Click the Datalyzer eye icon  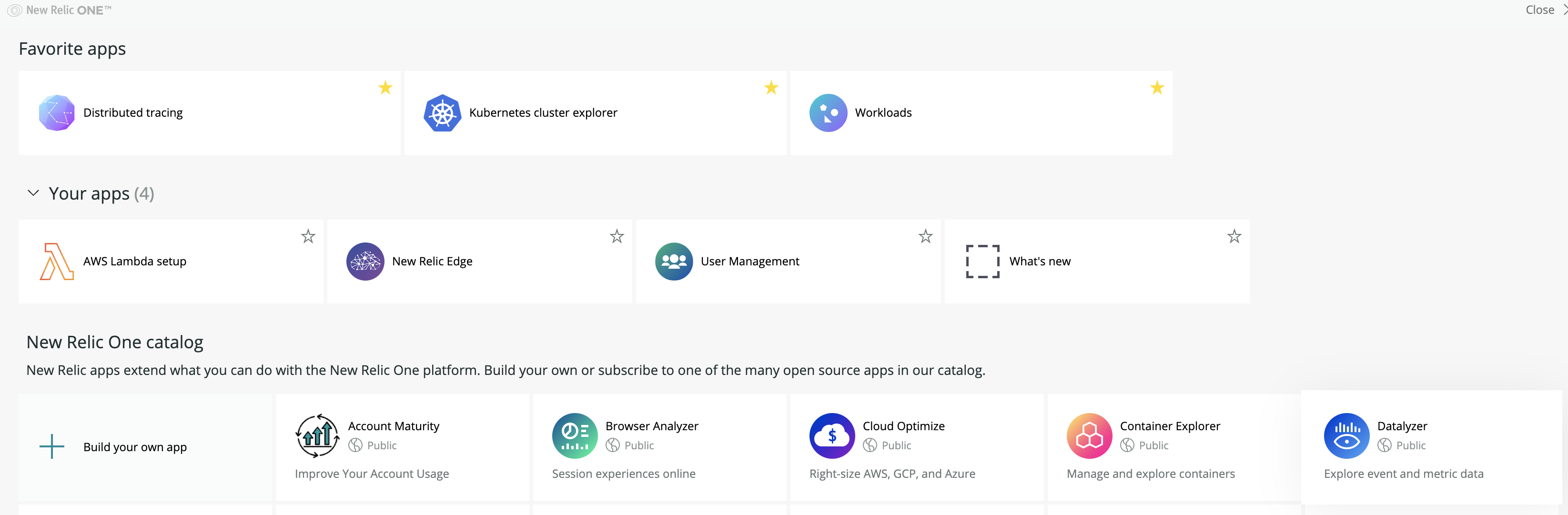click(x=1346, y=436)
